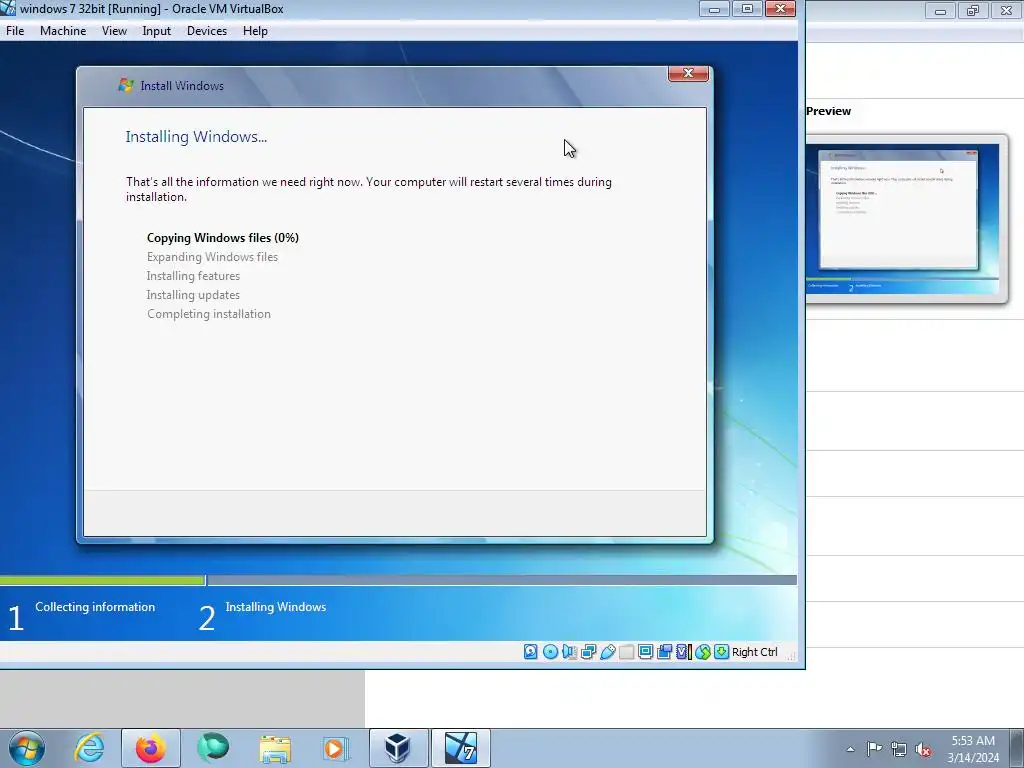Image resolution: width=1024 pixels, height=768 pixels.
Task: Open the File menu in VirtualBox
Action: point(15,31)
